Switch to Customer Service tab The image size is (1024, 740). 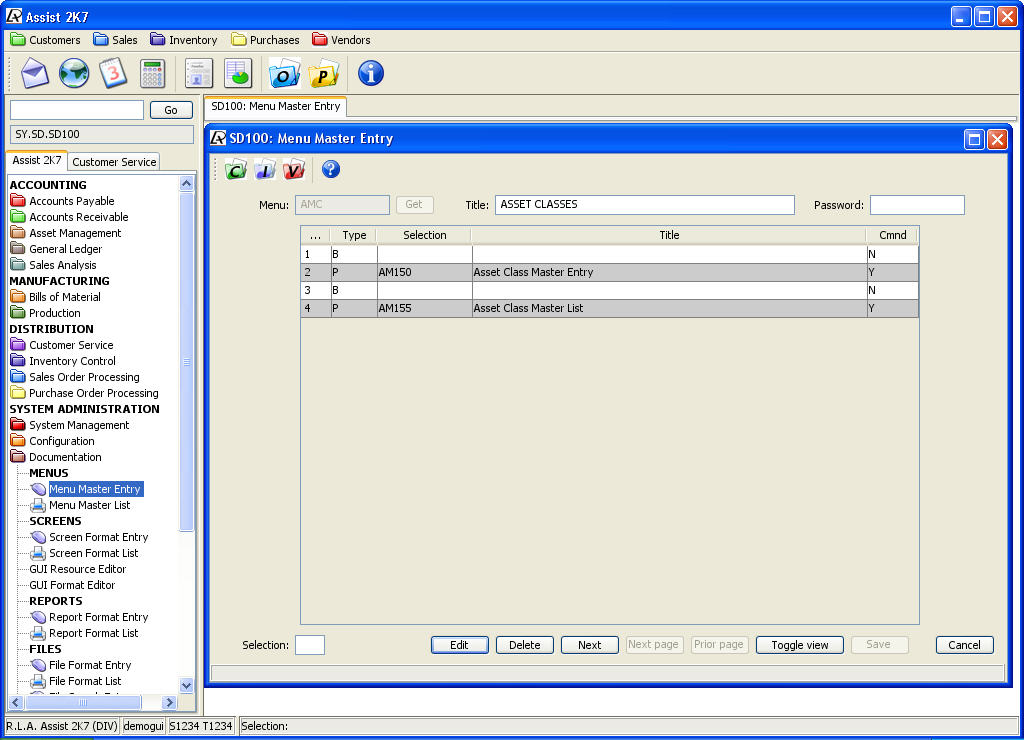[x=114, y=162]
